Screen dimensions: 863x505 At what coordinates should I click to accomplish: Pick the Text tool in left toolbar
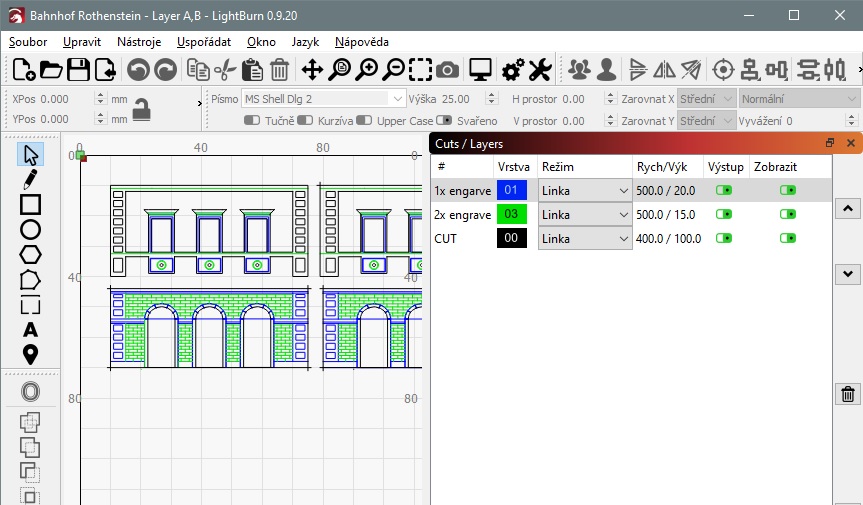click(x=30, y=330)
